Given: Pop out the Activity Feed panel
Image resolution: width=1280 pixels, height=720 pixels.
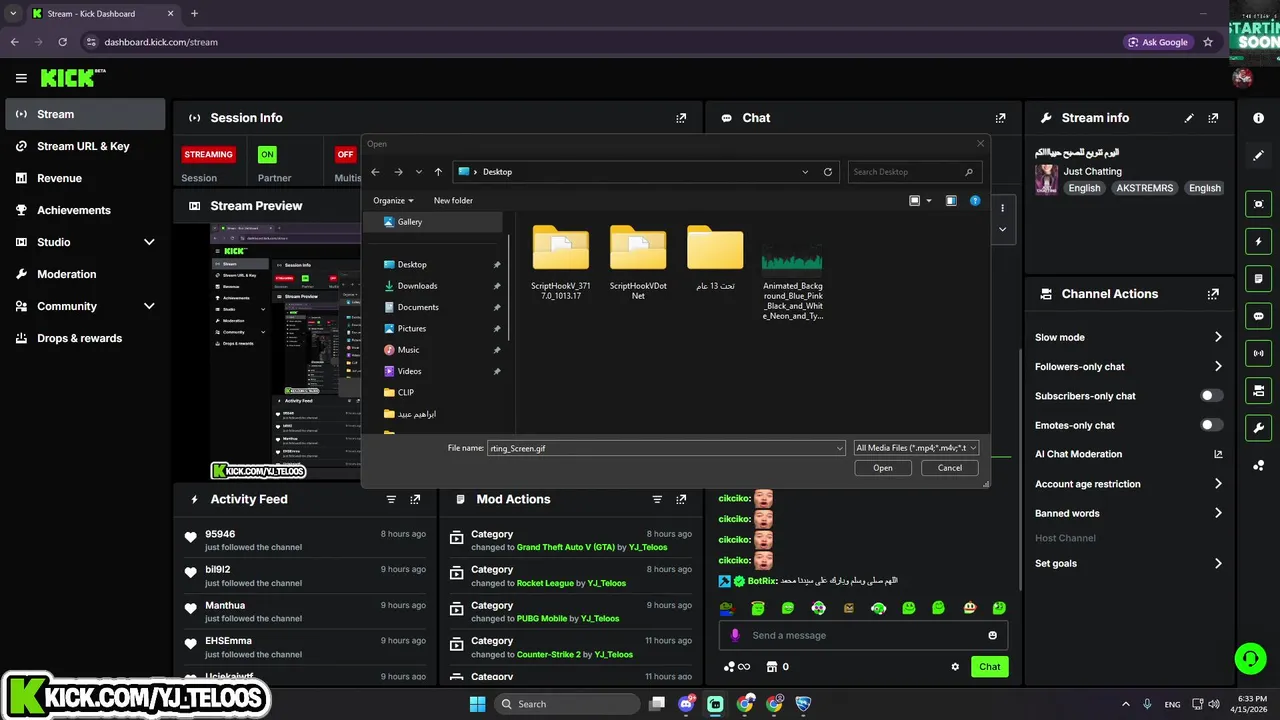Looking at the screenshot, I should [x=415, y=499].
